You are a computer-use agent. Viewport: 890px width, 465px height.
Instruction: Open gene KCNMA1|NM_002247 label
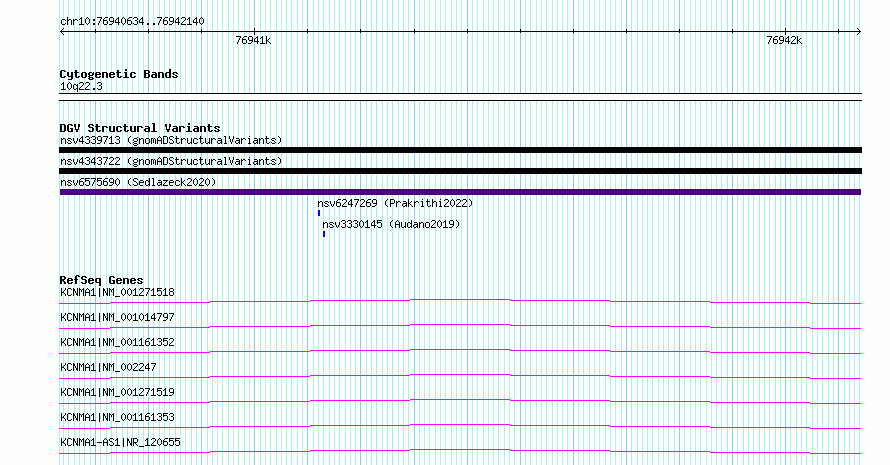pyautogui.click(x=108, y=367)
